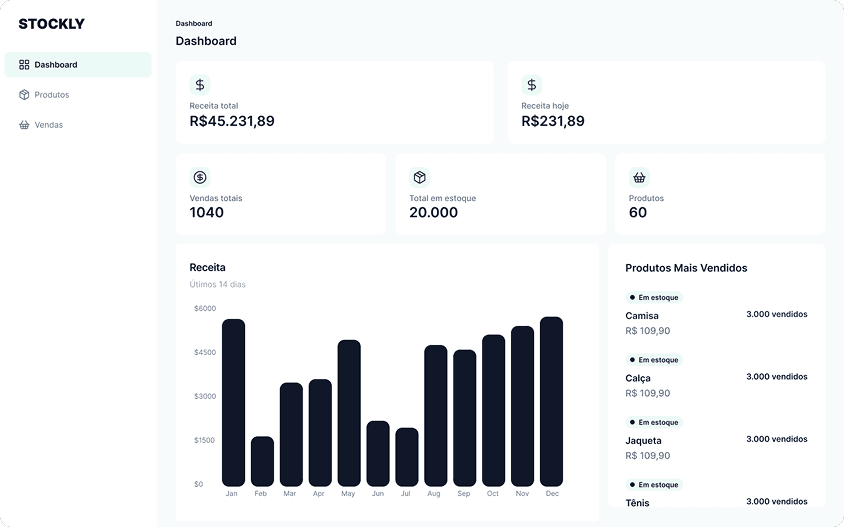Viewport: 844px width, 527px height.
Task: Click the STOCKLY logo
Action: click(x=51, y=24)
